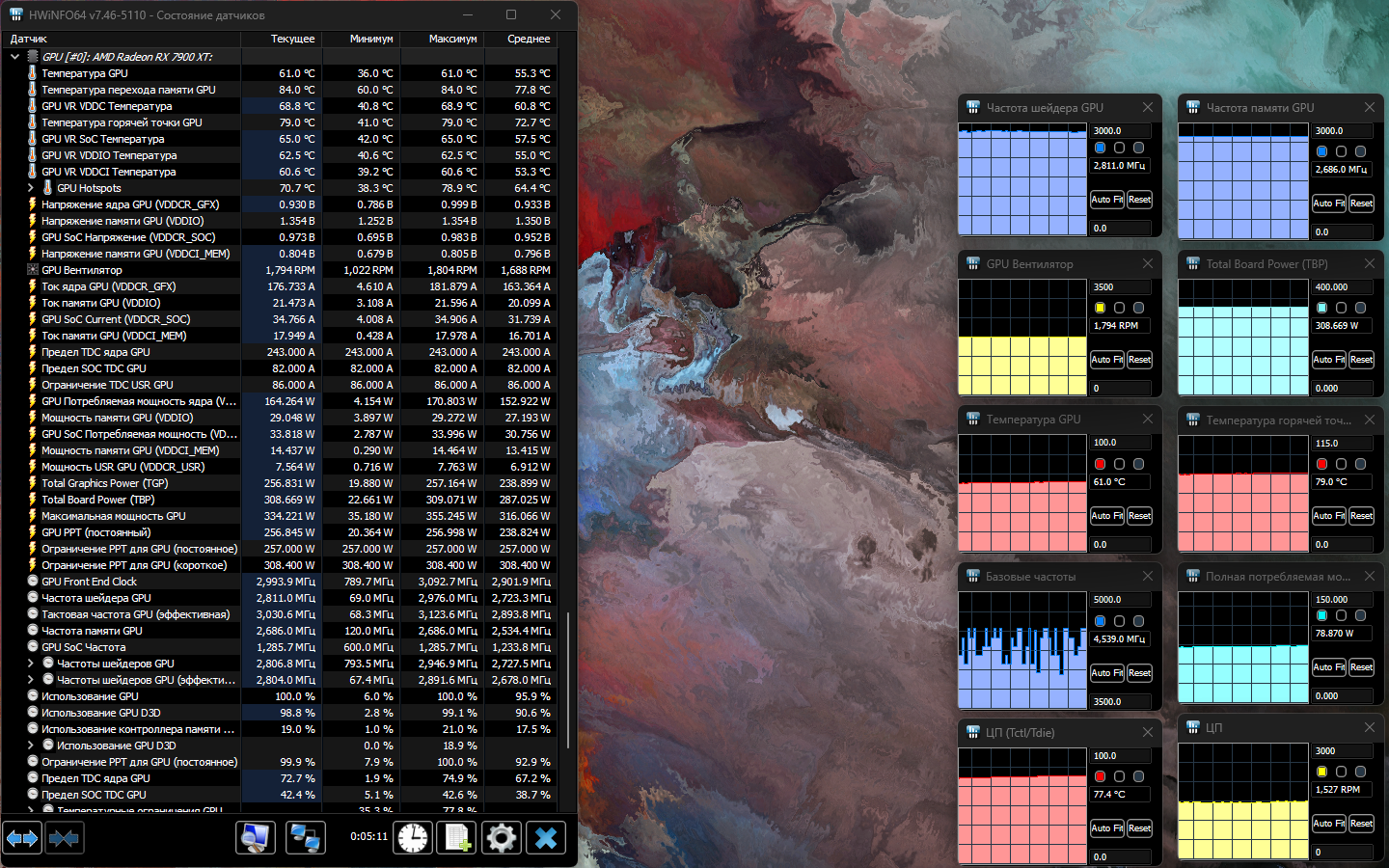Click the red color swatch in Температура GPU graph
The height and width of the screenshot is (868, 1389).
(x=1101, y=464)
